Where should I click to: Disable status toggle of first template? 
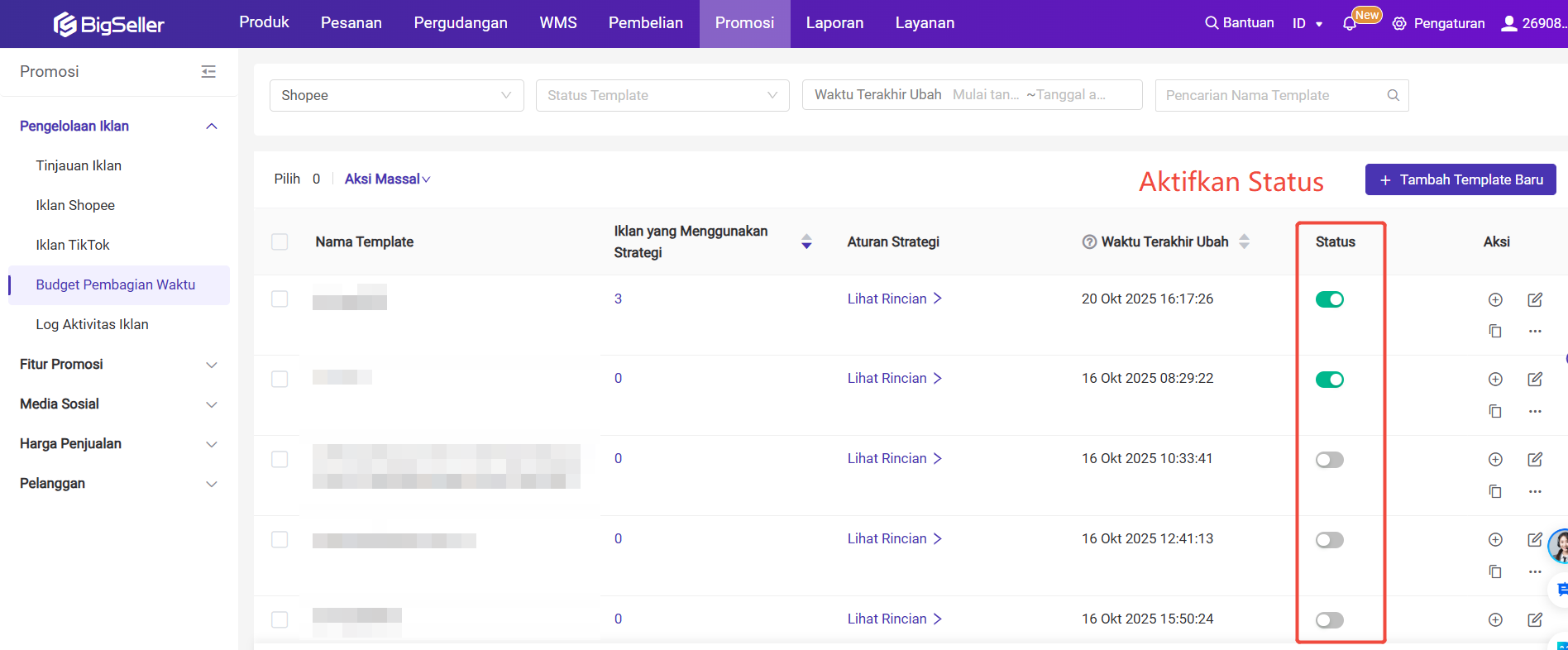(x=1330, y=299)
